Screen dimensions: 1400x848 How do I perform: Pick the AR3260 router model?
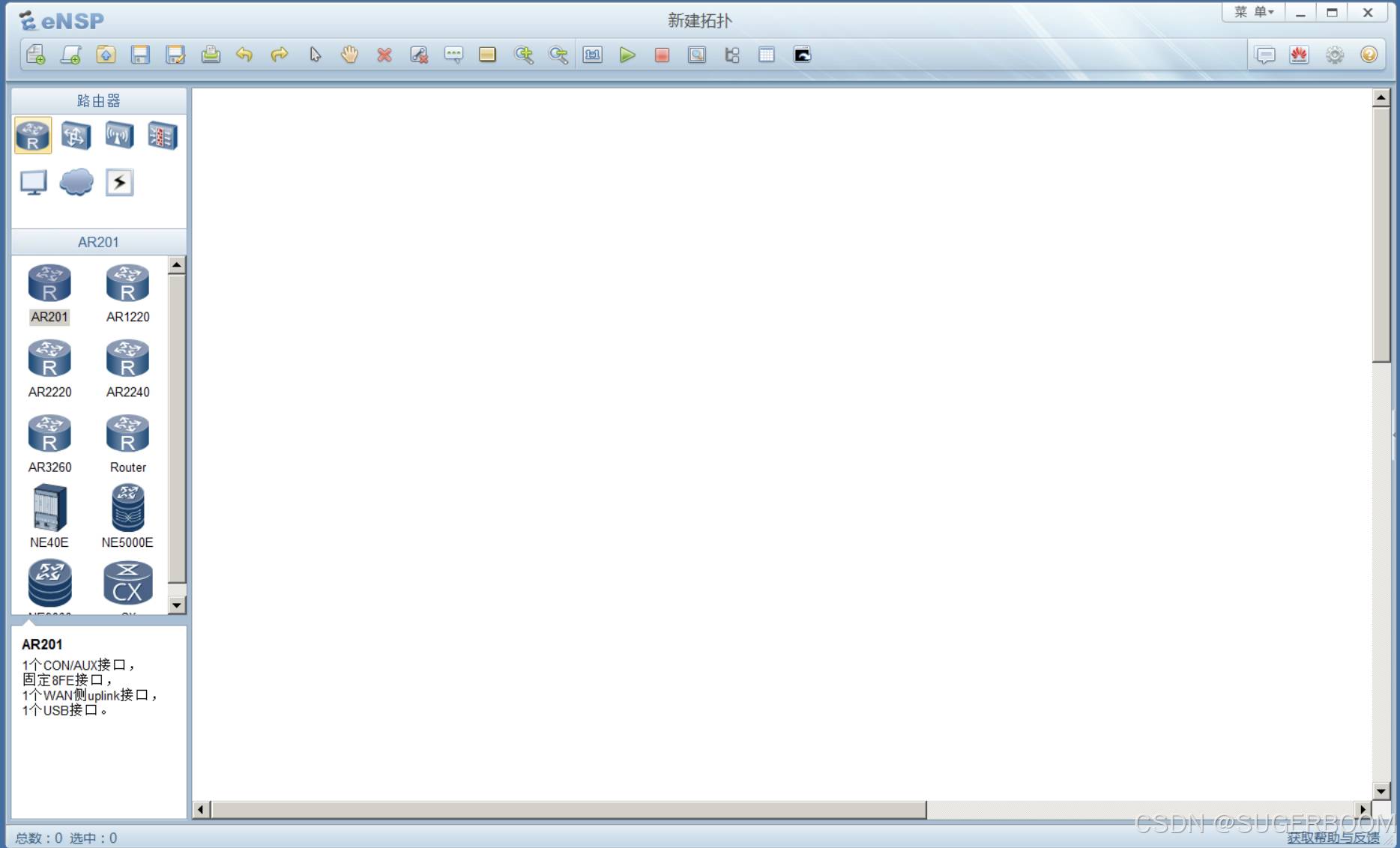click(49, 443)
